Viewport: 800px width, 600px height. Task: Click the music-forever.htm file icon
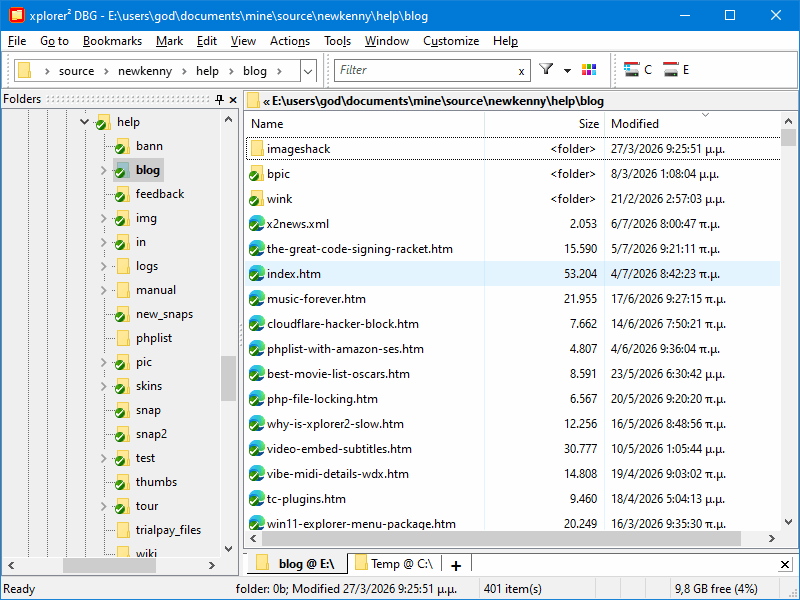pyautogui.click(x=256, y=298)
